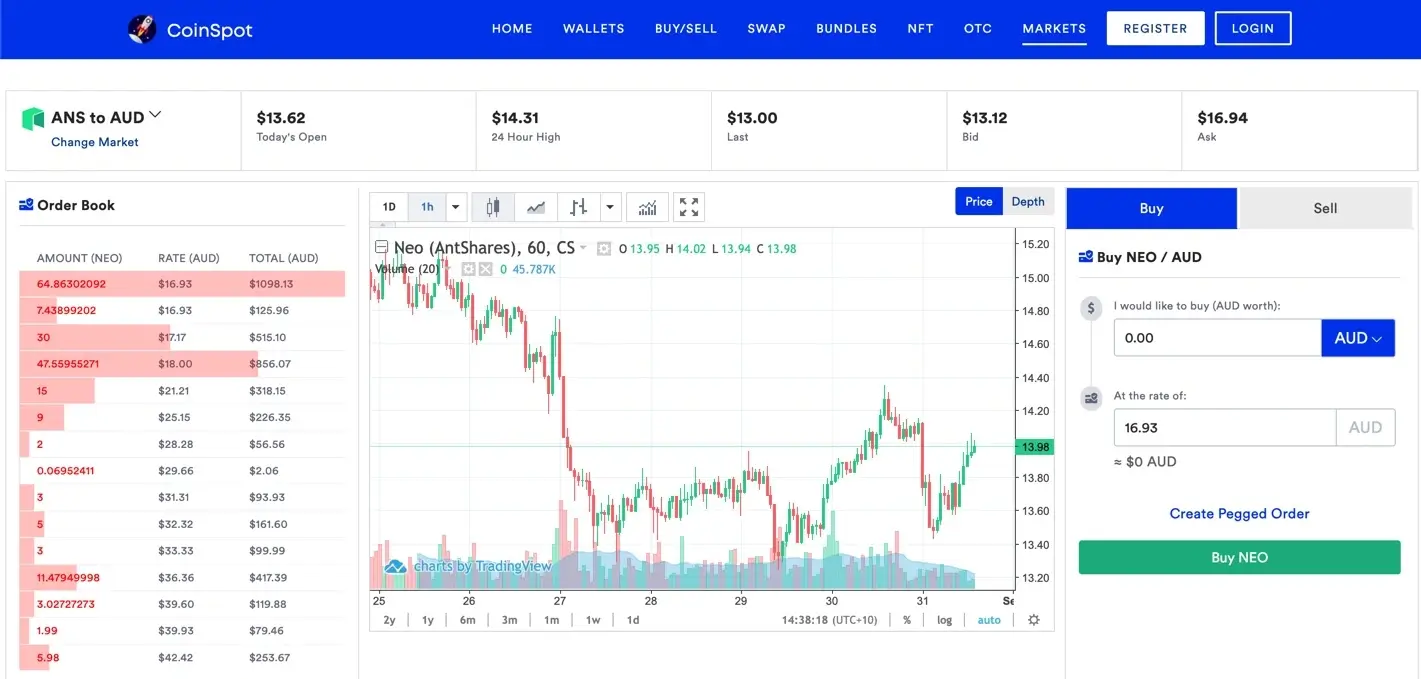Screen dimensions: 1421x679
Task: Select the Sell tab
Action: tap(1325, 208)
